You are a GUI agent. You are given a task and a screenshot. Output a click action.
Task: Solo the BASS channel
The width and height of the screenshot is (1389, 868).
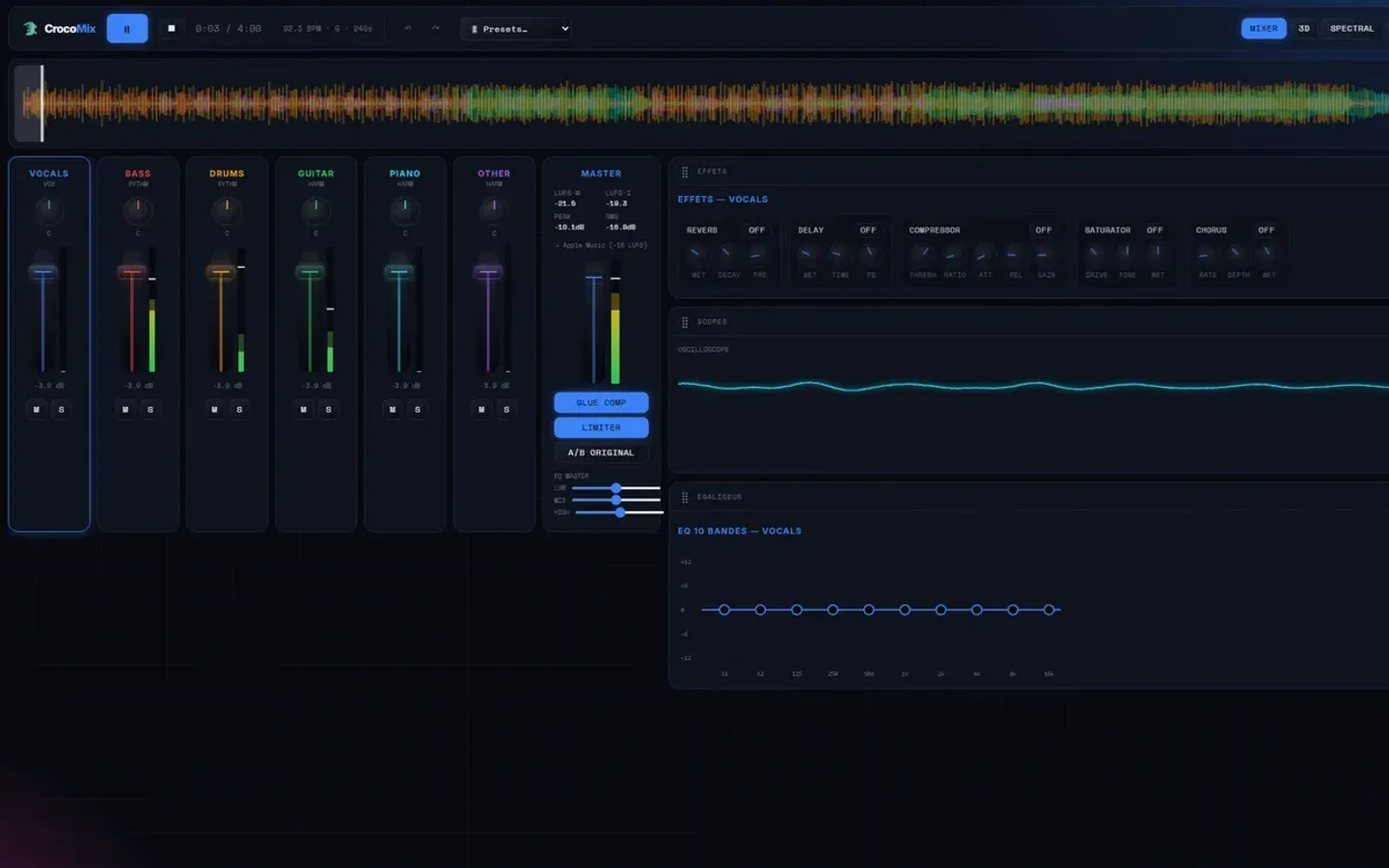[150, 410]
